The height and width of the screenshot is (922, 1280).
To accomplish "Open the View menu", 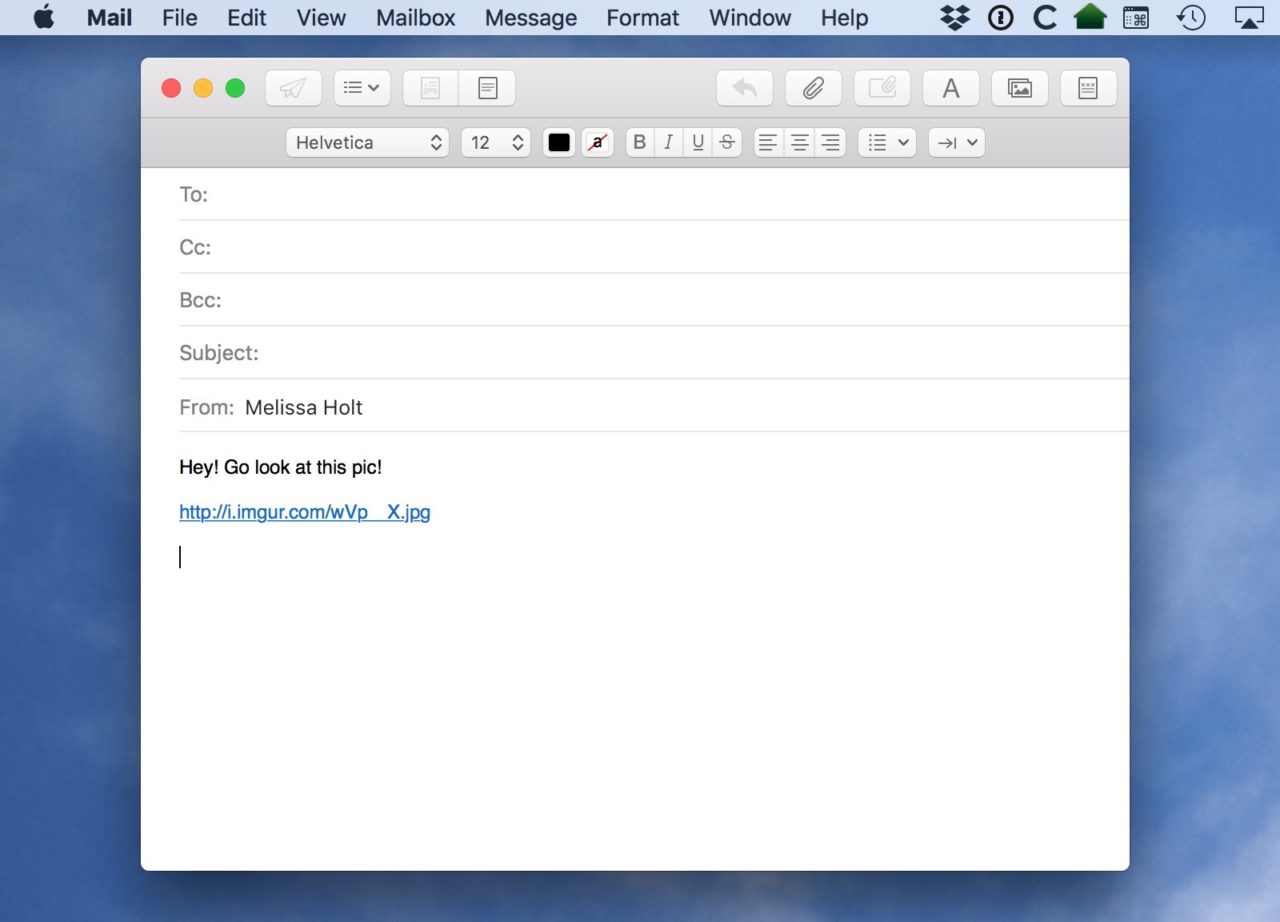I will point(321,18).
